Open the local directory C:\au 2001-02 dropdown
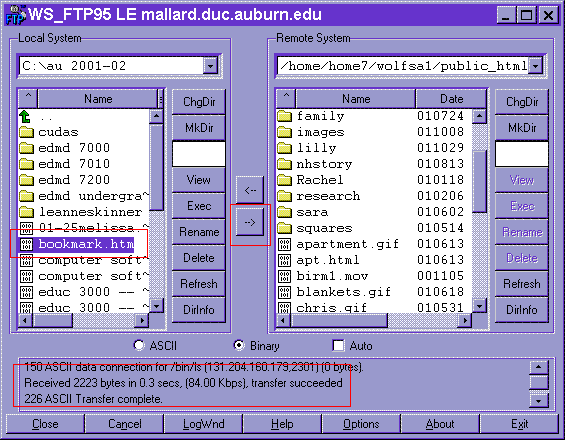 210,66
